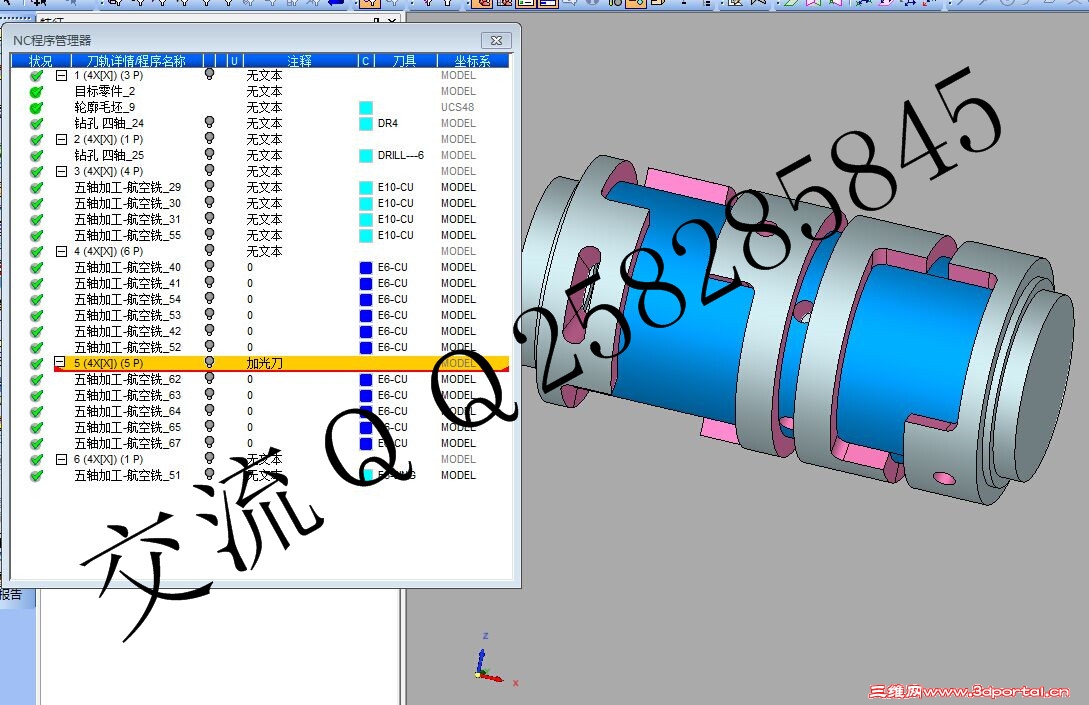Click status checkmark of 钻孔 四轴_24 row
This screenshot has width=1089, height=705.
(x=36, y=124)
